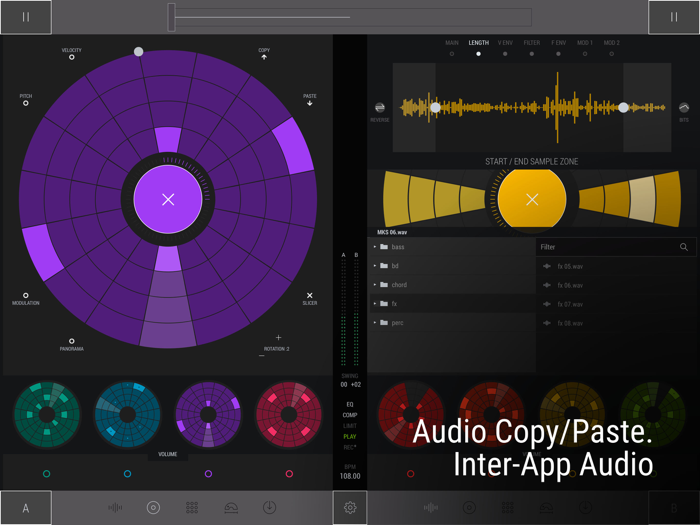Select the Panorama parameter dot
The width and height of the screenshot is (700, 525).
(71, 341)
